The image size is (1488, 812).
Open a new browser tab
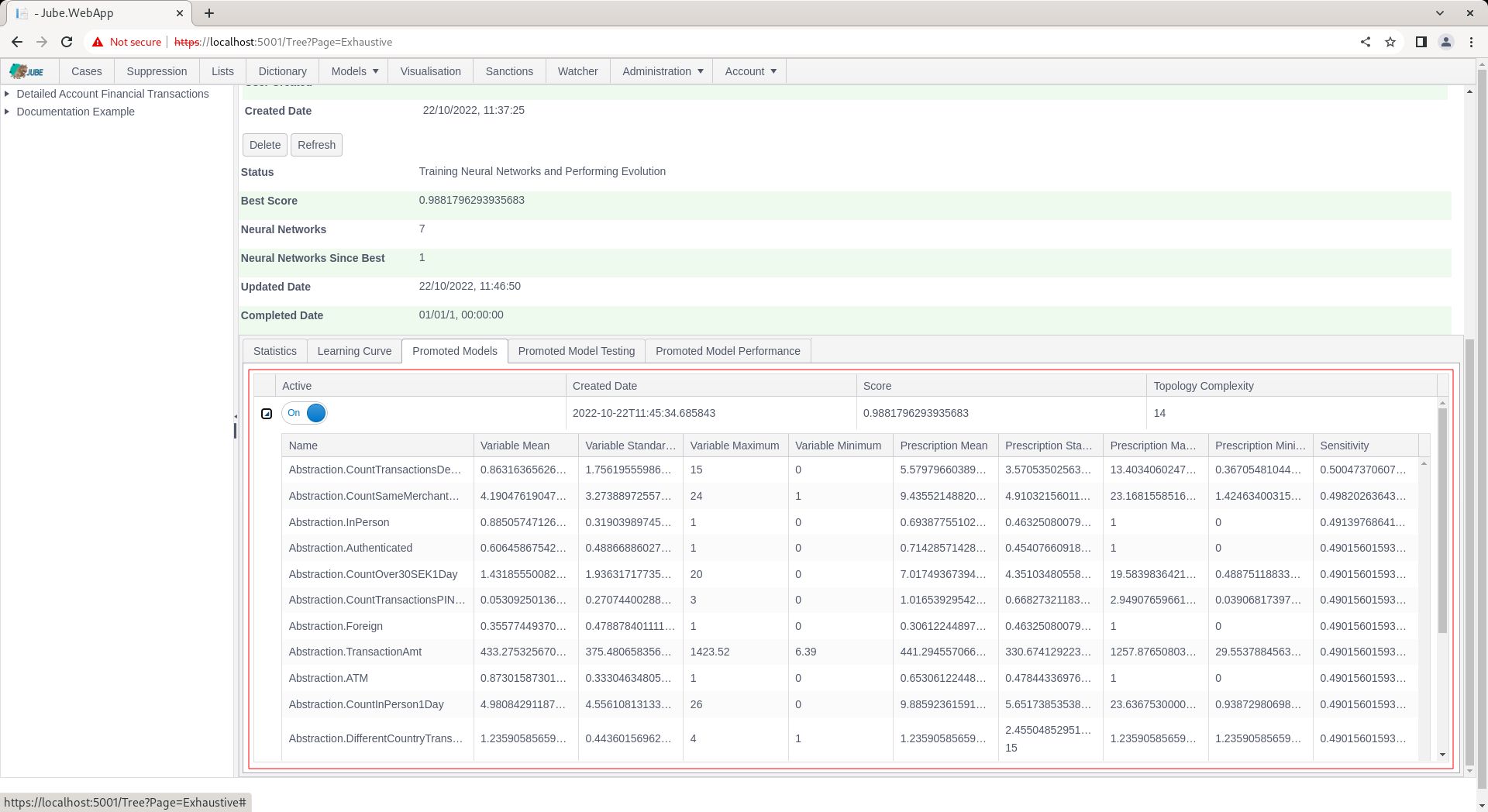(x=209, y=13)
